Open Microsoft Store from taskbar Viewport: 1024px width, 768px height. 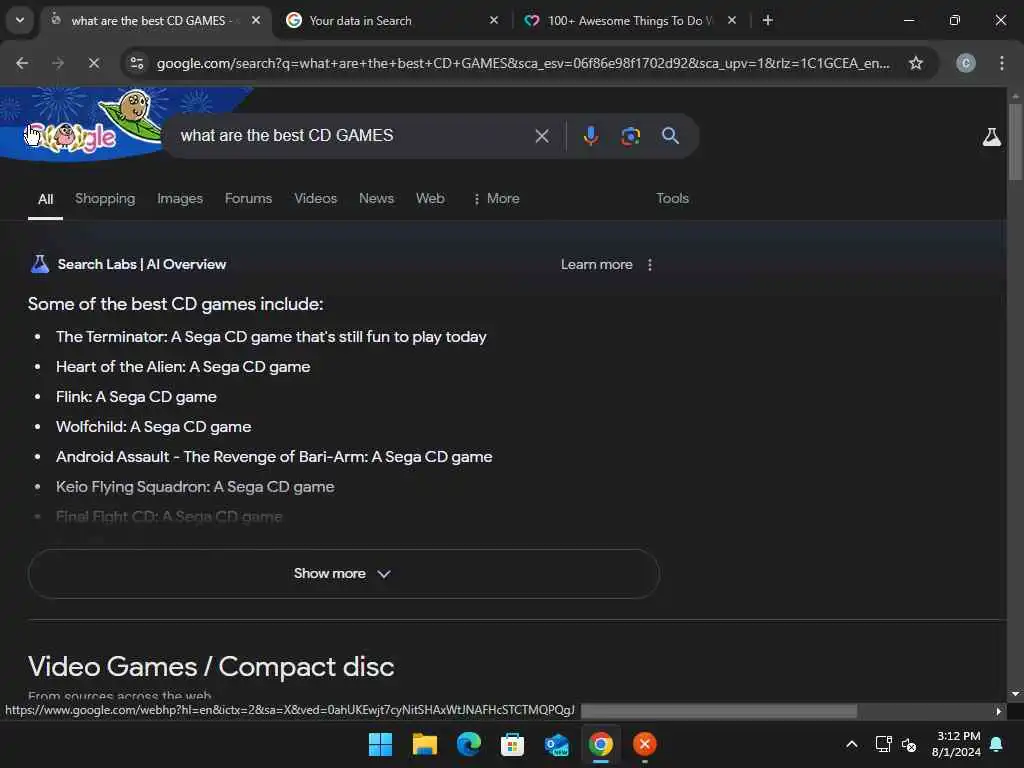click(512, 744)
